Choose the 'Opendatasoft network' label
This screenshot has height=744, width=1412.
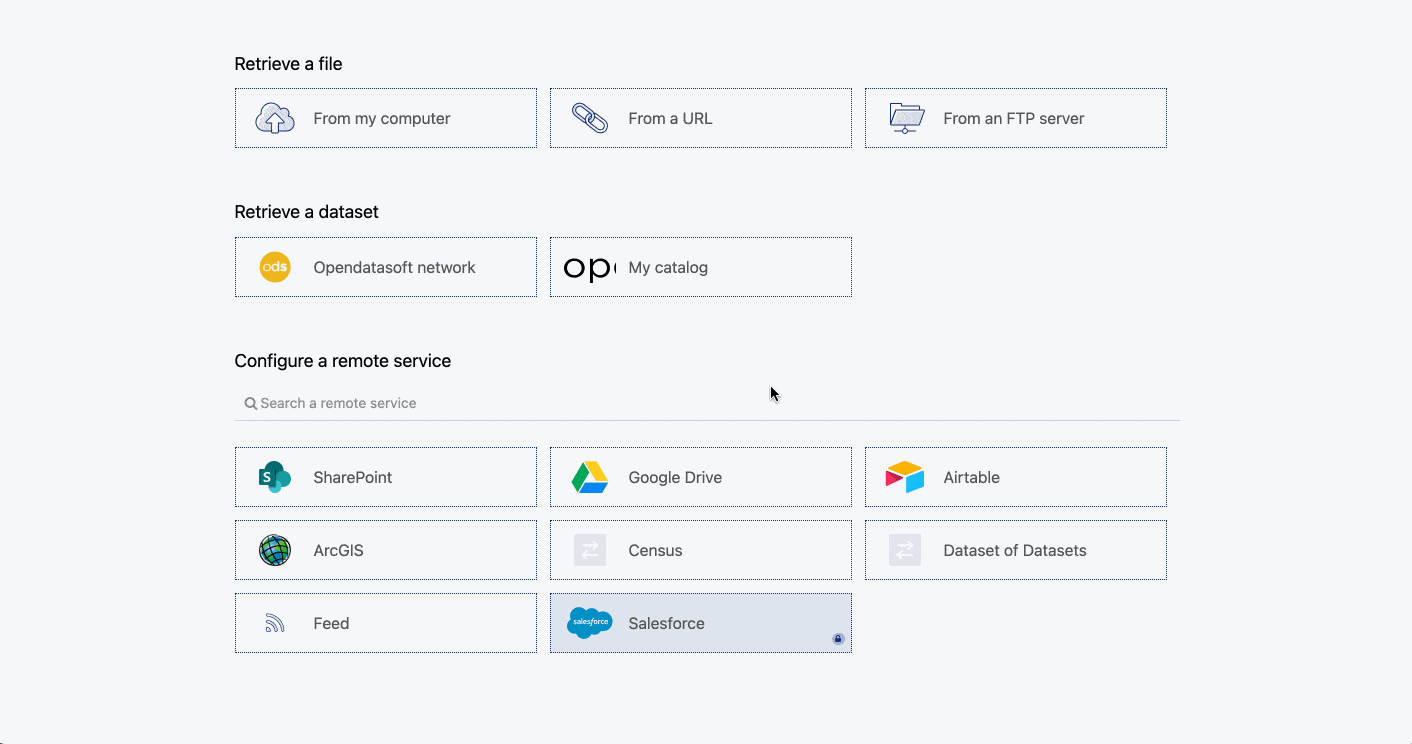tap(394, 267)
